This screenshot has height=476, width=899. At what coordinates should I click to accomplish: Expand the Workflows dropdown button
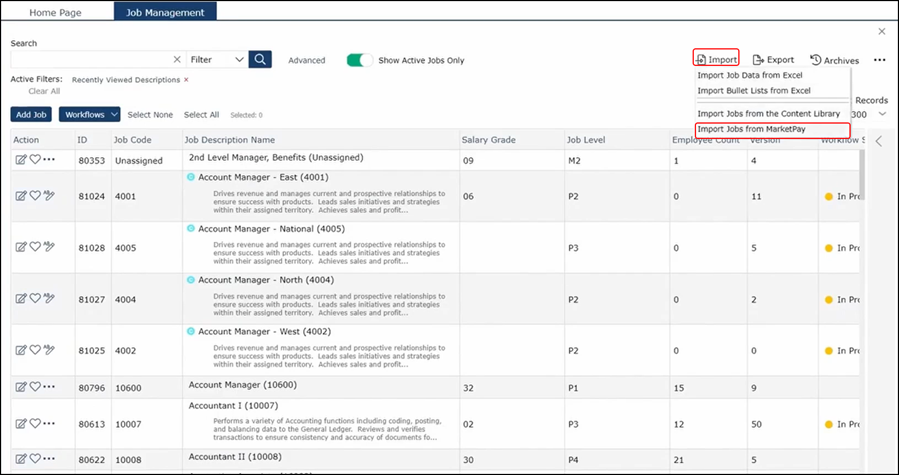[90, 115]
